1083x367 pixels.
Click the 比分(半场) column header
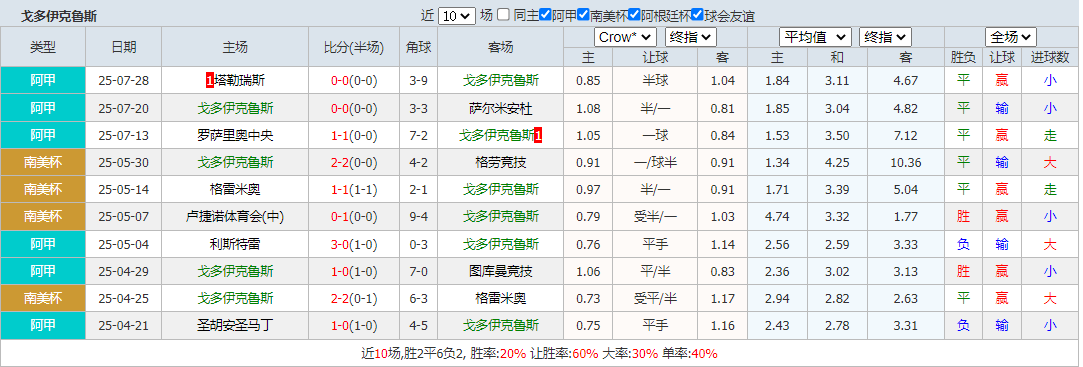click(354, 47)
